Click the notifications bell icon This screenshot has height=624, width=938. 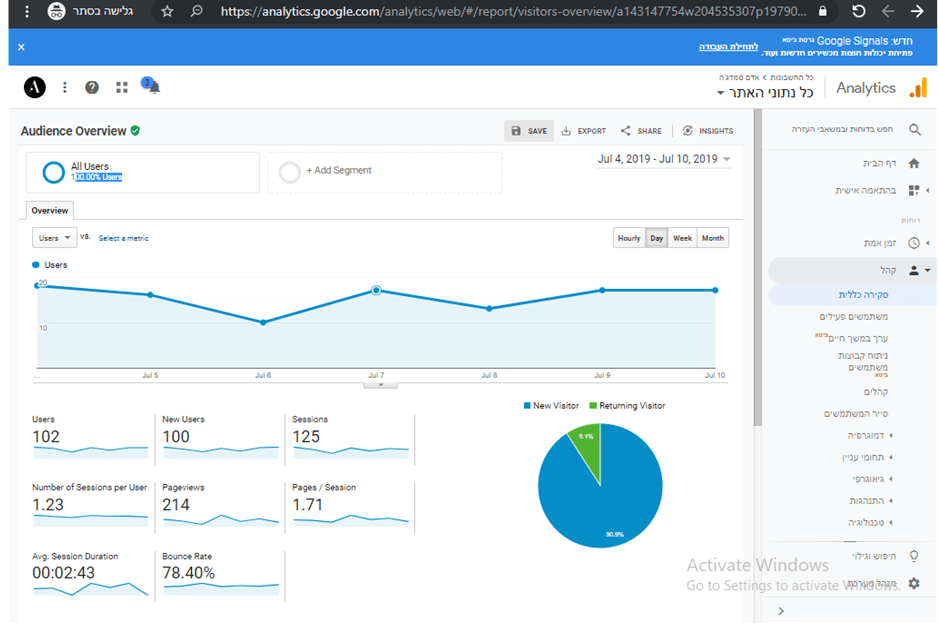pos(153,88)
